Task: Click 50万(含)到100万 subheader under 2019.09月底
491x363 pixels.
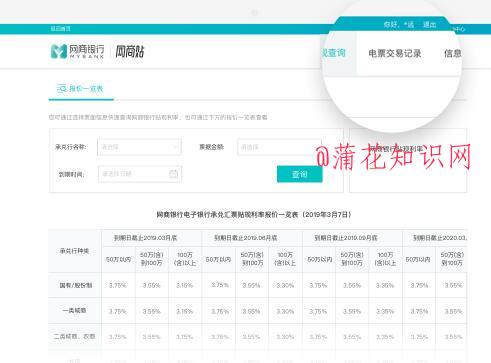Action: pyautogui.click(x=352, y=259)
